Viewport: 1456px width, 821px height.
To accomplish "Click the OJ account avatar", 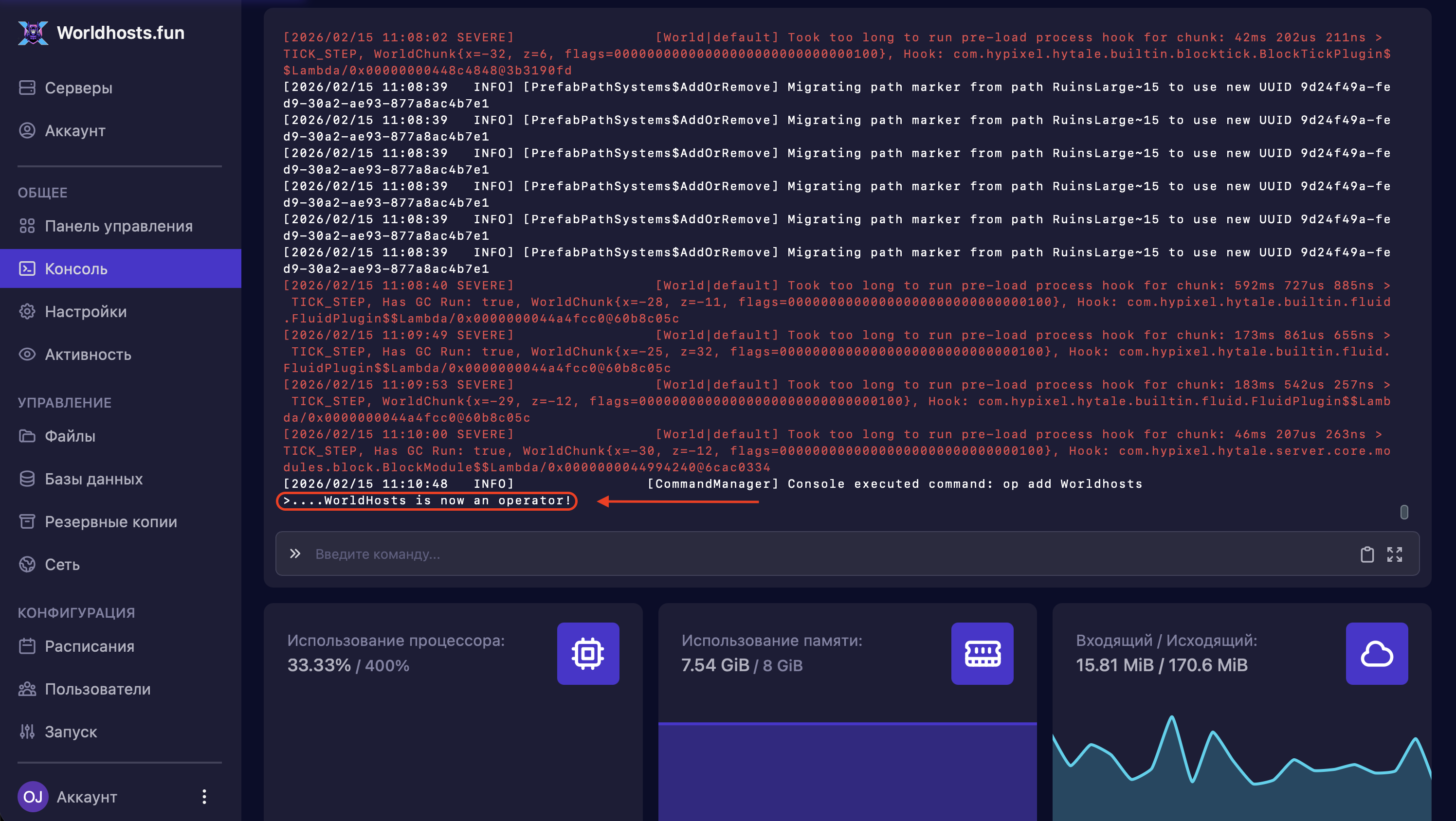I will pos(33,797).
